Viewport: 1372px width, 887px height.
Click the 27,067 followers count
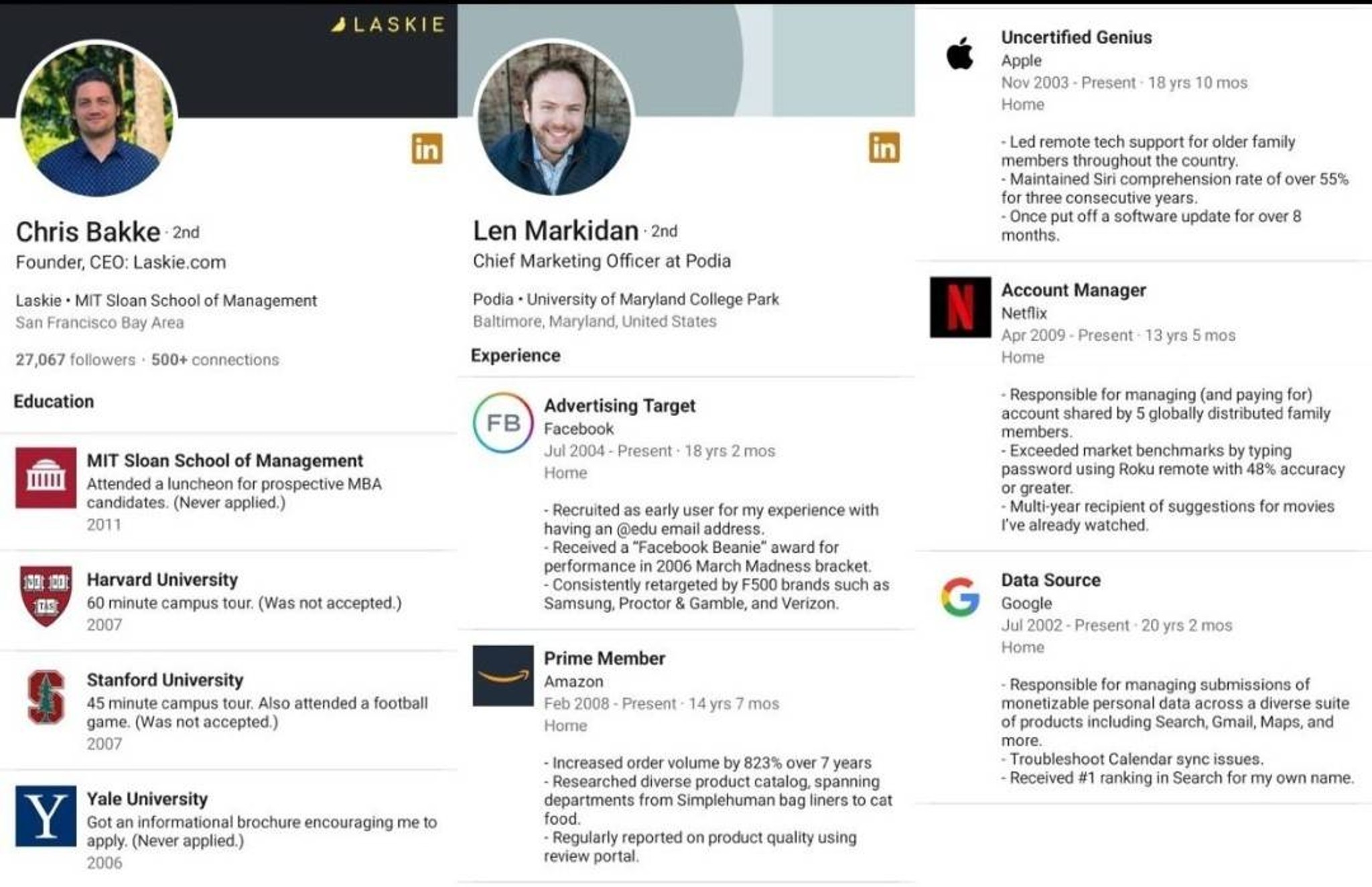pos(76,360)
